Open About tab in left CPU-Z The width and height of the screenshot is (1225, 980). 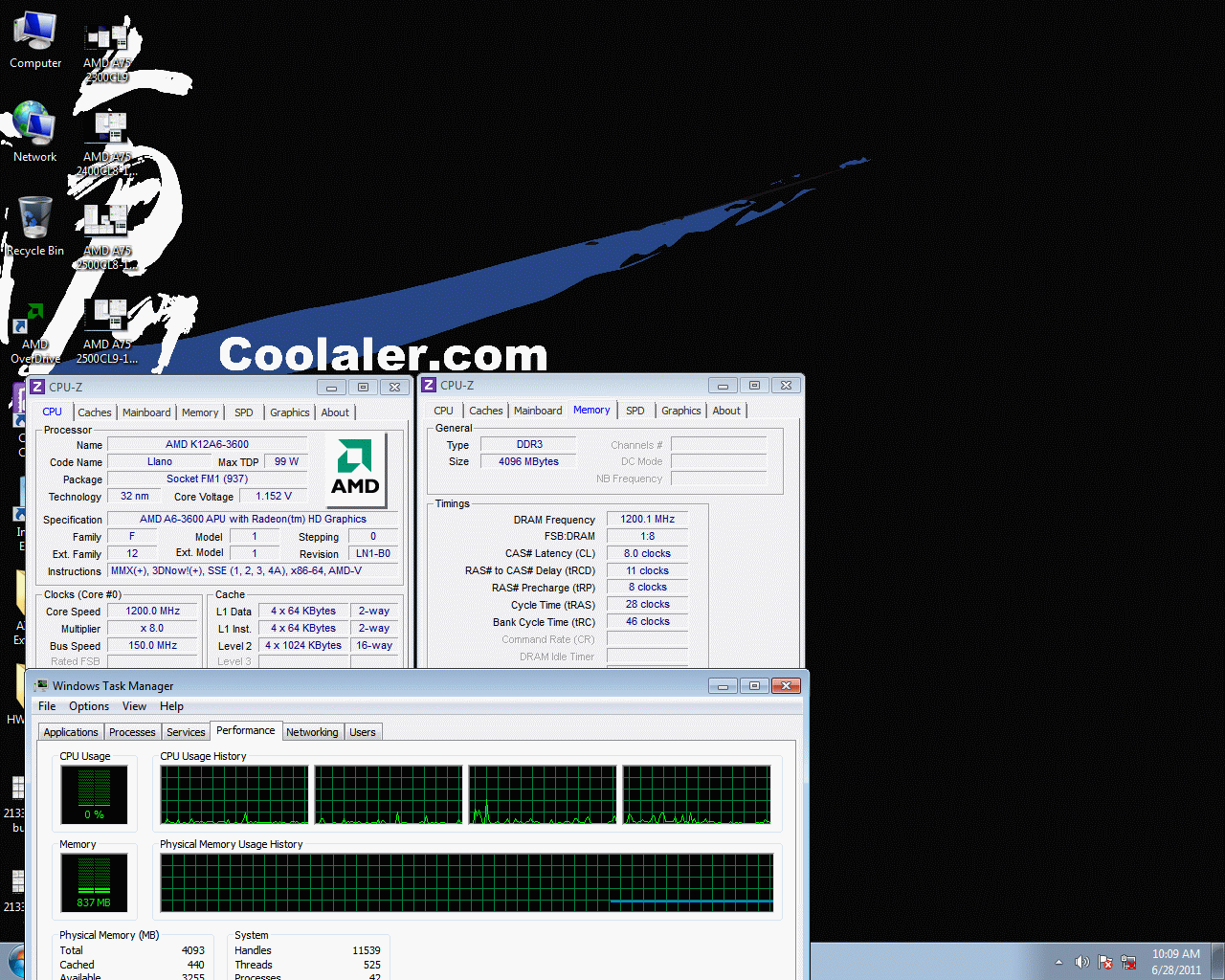(x=335, y=412)
